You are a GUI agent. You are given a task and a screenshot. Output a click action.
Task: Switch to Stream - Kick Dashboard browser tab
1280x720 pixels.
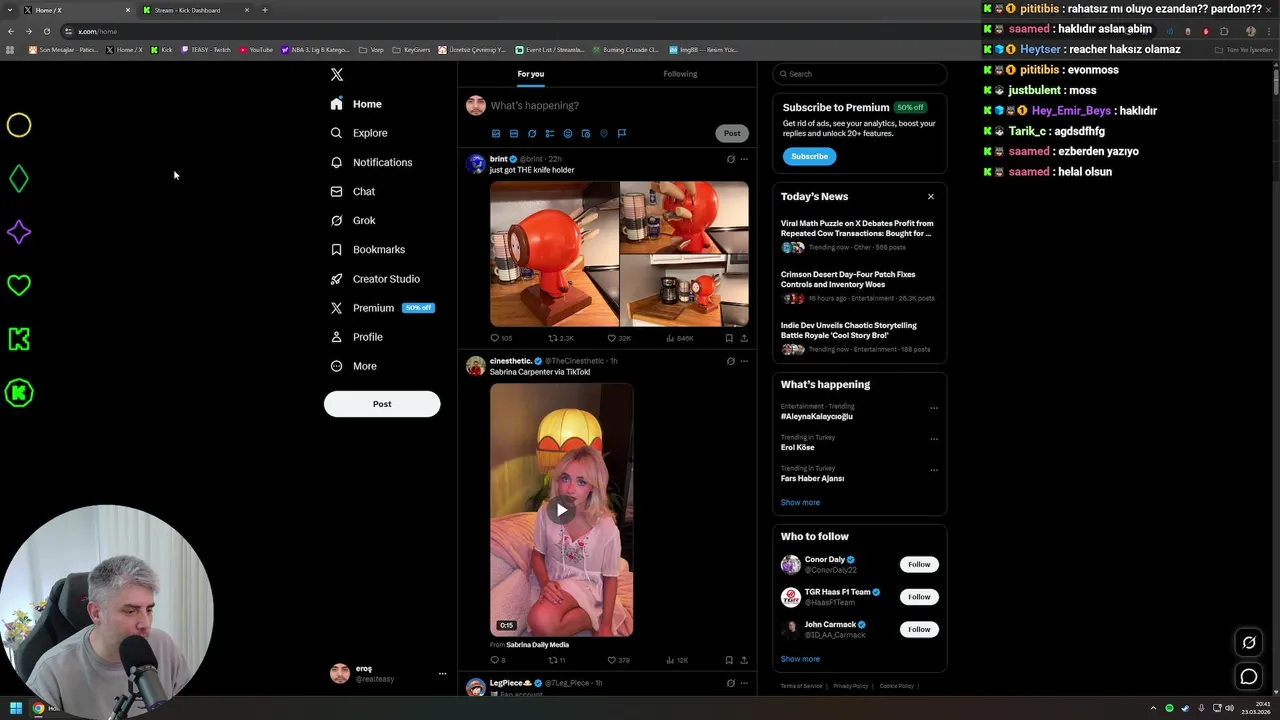195,10
